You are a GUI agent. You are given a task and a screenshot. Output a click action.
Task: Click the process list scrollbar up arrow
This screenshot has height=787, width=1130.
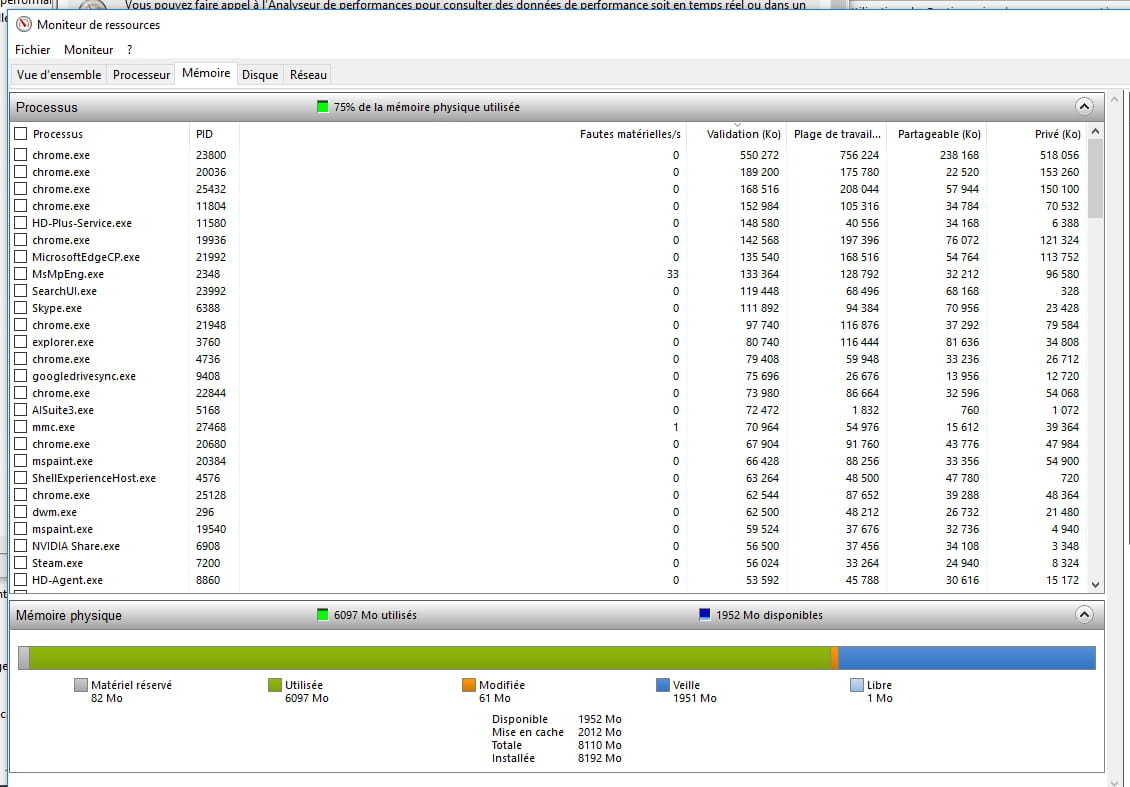pos(1095,131)
